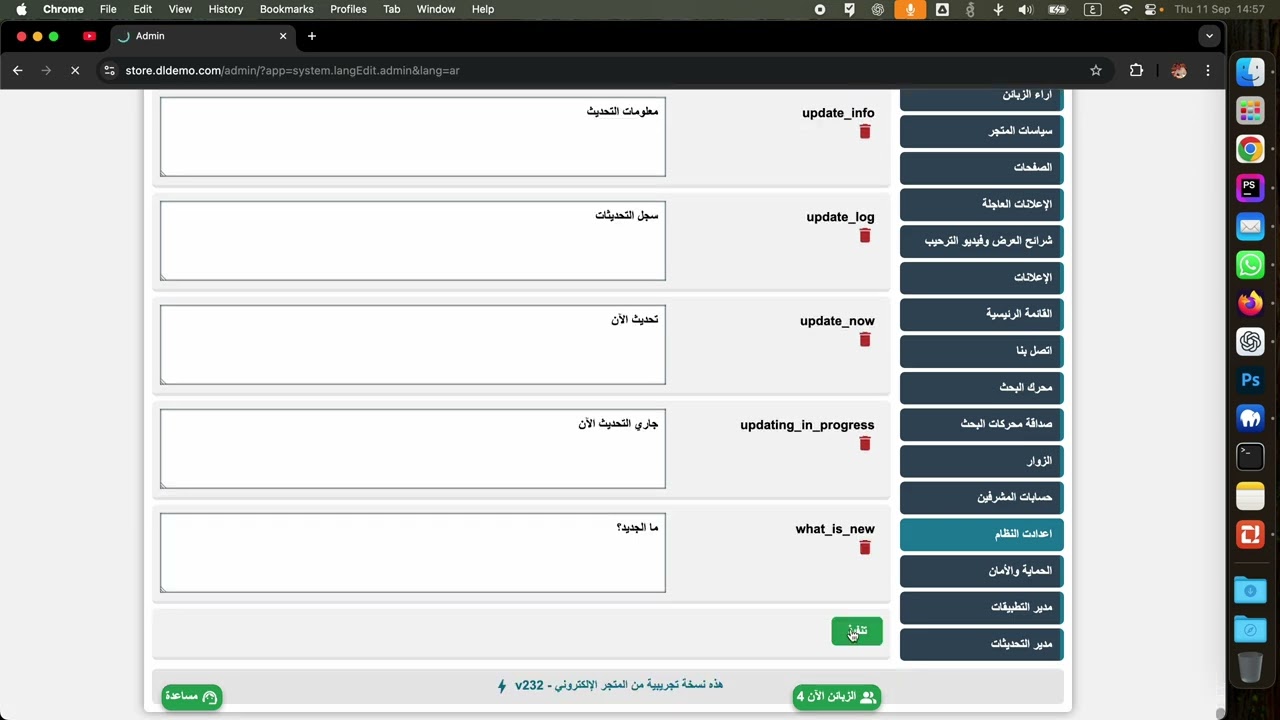
Task: Open the History menu
Action: click(x=225, y=9)
